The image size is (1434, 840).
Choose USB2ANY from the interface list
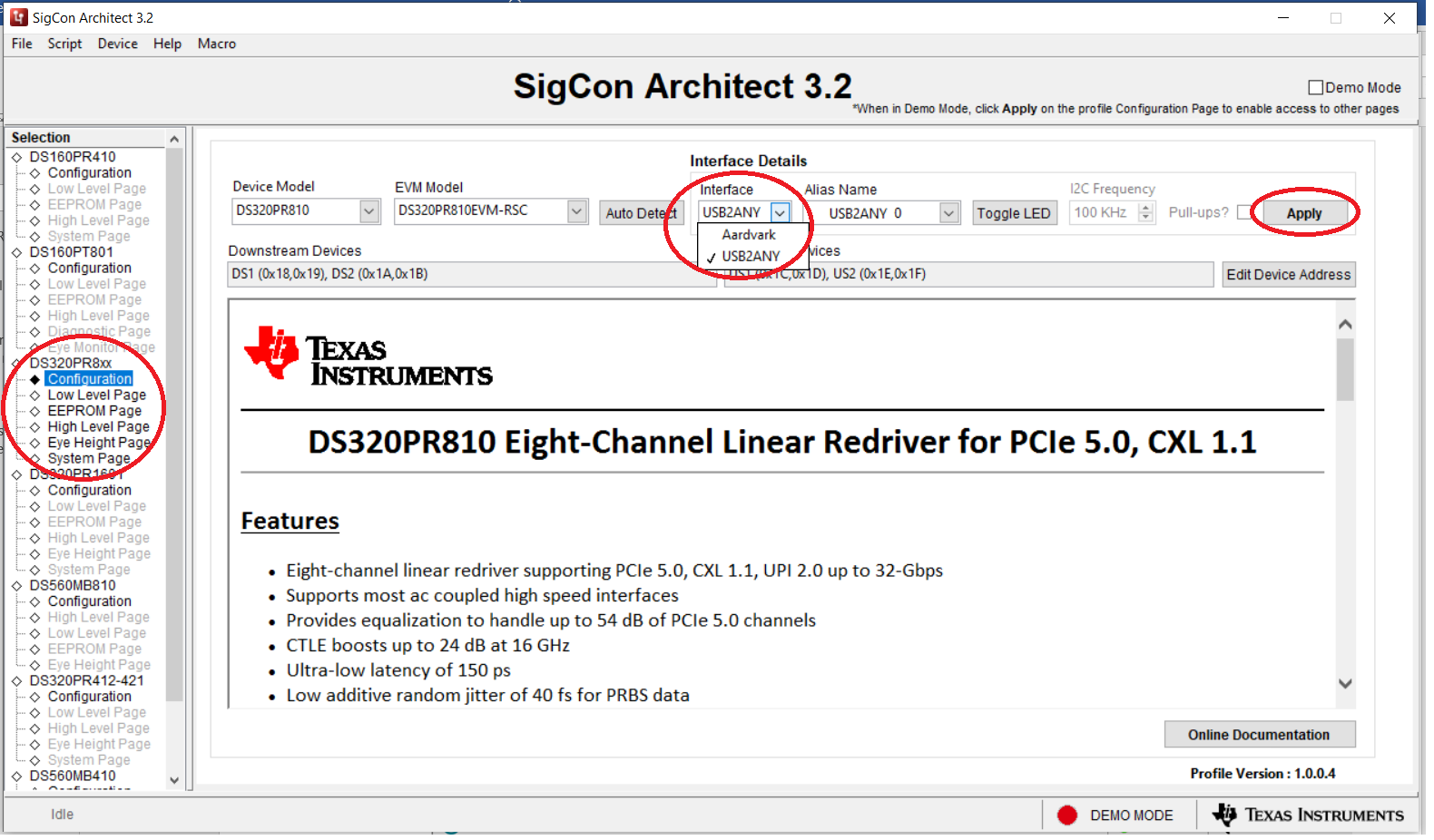(x=752, y=257)
